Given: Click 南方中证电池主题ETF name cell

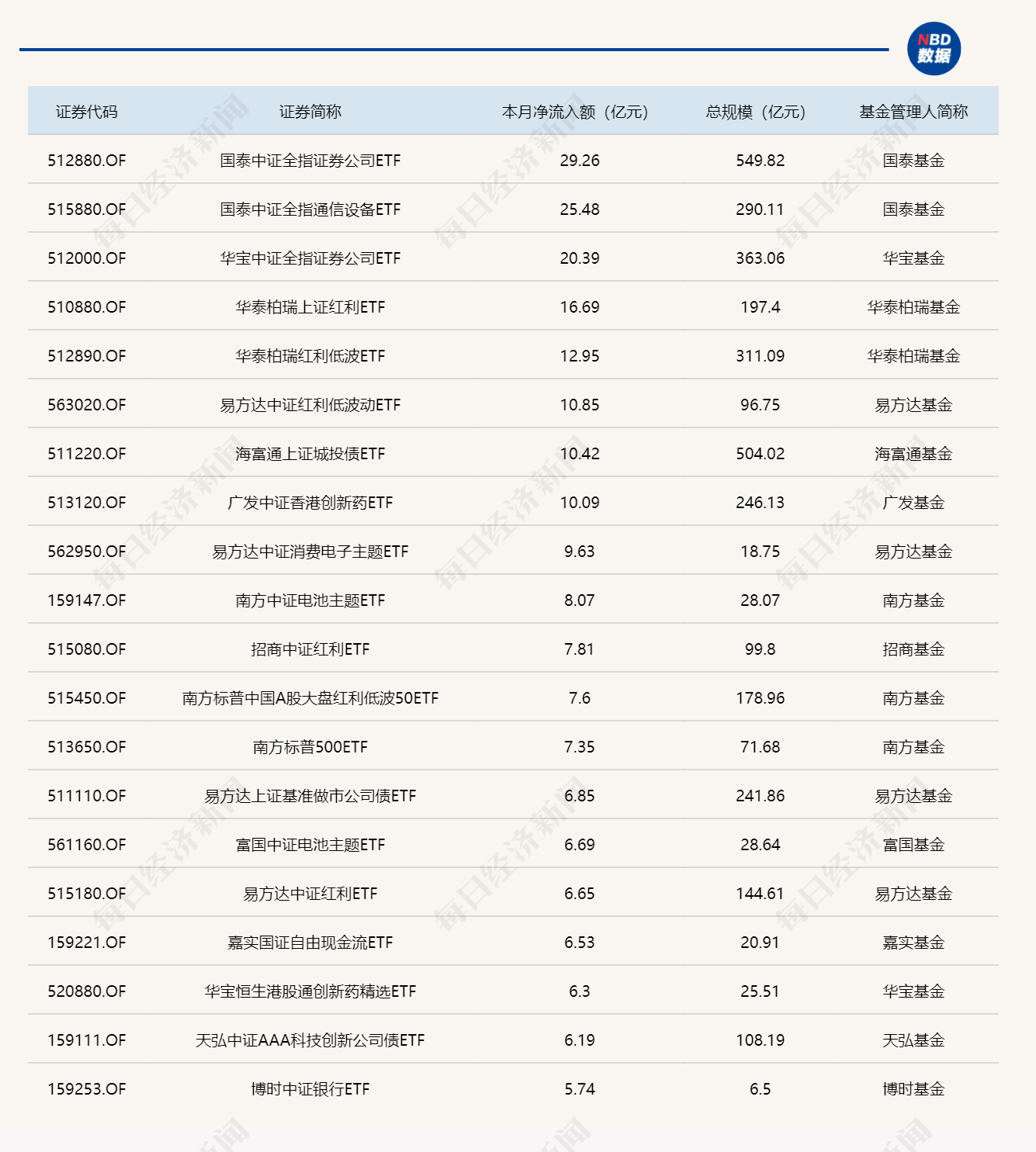Looking at the screenshot, I should (310, 600).
